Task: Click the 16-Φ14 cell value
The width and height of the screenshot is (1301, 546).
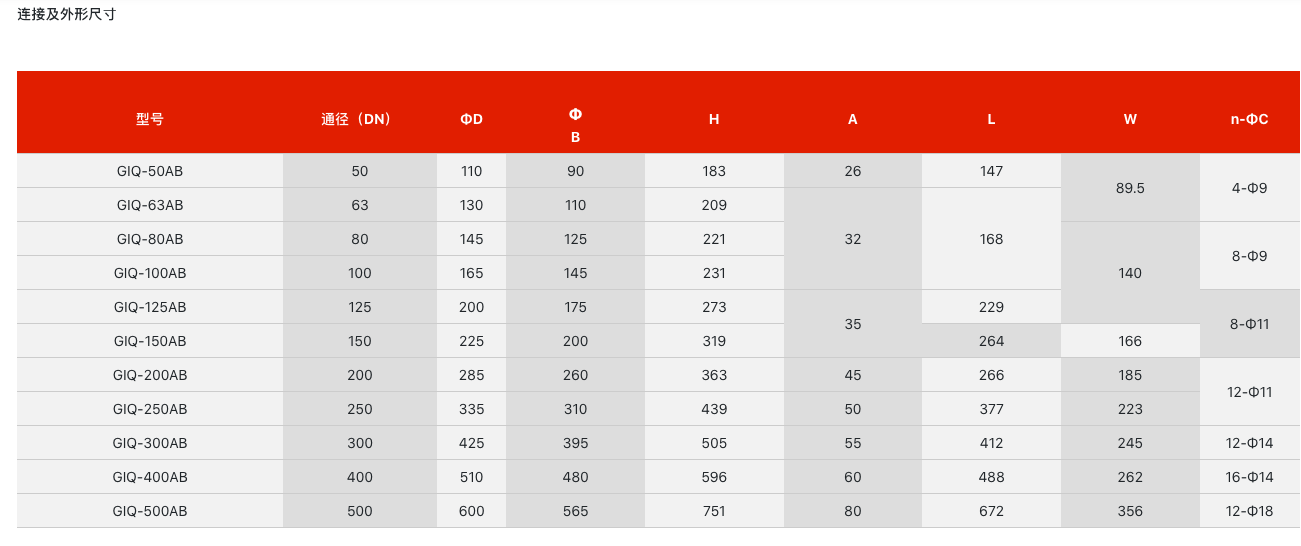Action: (x=1250, y=477)
